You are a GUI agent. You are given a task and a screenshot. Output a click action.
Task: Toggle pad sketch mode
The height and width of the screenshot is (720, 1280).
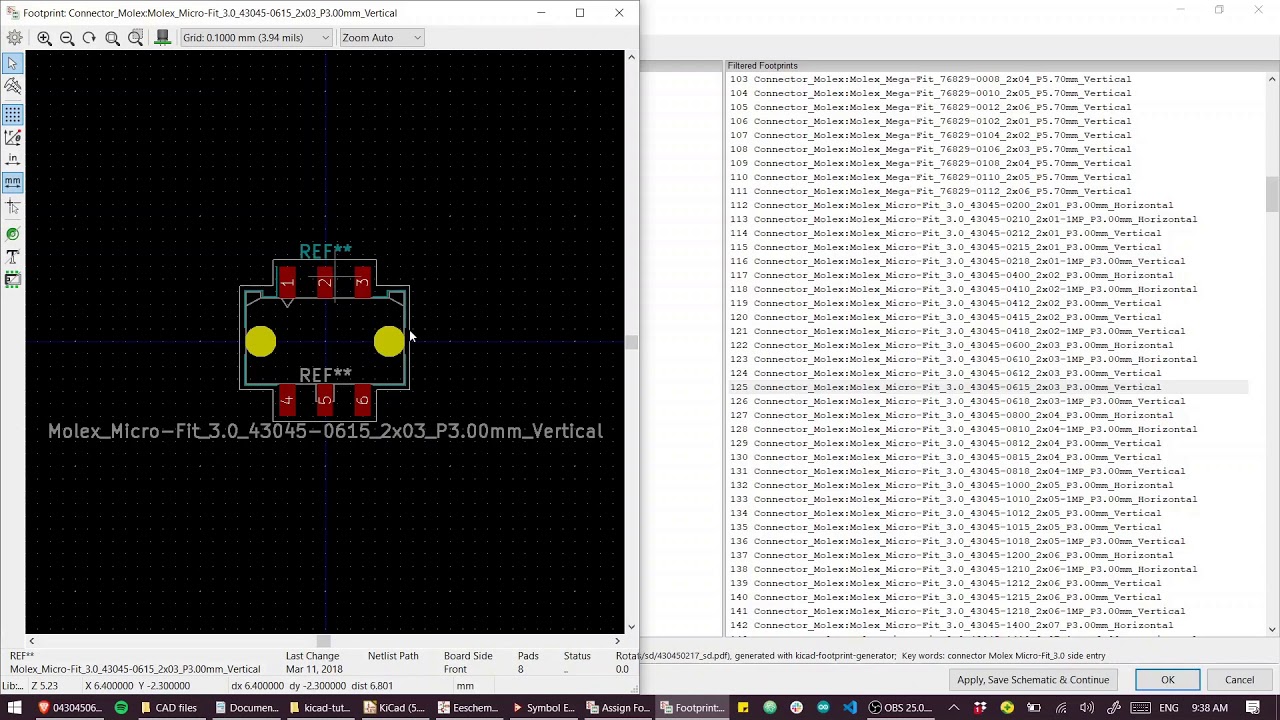(x=13, y=234)
